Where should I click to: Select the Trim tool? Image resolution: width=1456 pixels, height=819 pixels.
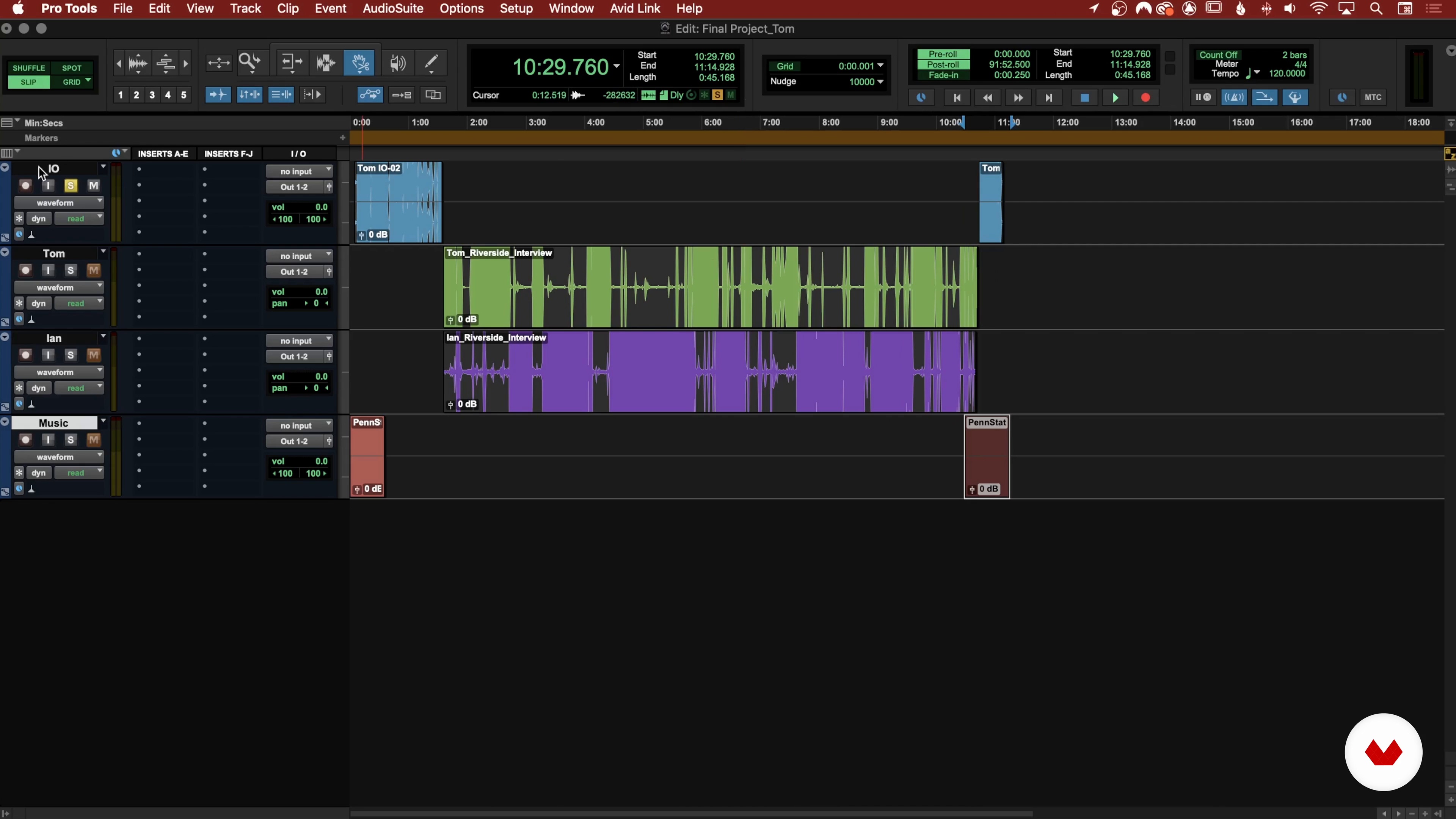[x=292, y=62]
